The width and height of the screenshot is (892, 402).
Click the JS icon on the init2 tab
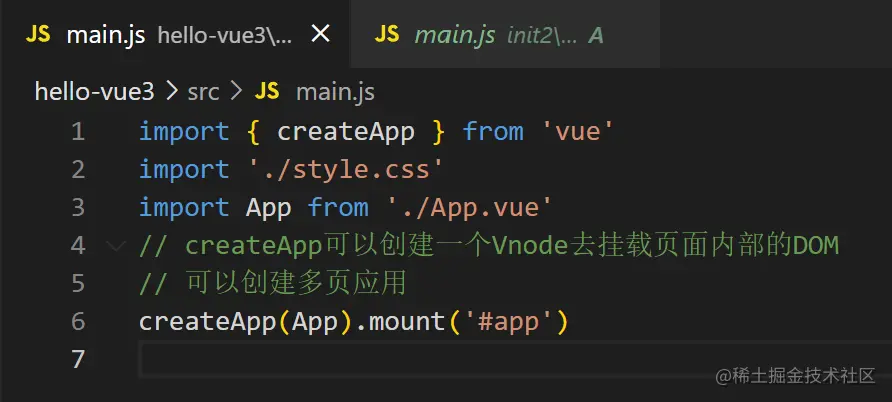(x=387, y=35)
